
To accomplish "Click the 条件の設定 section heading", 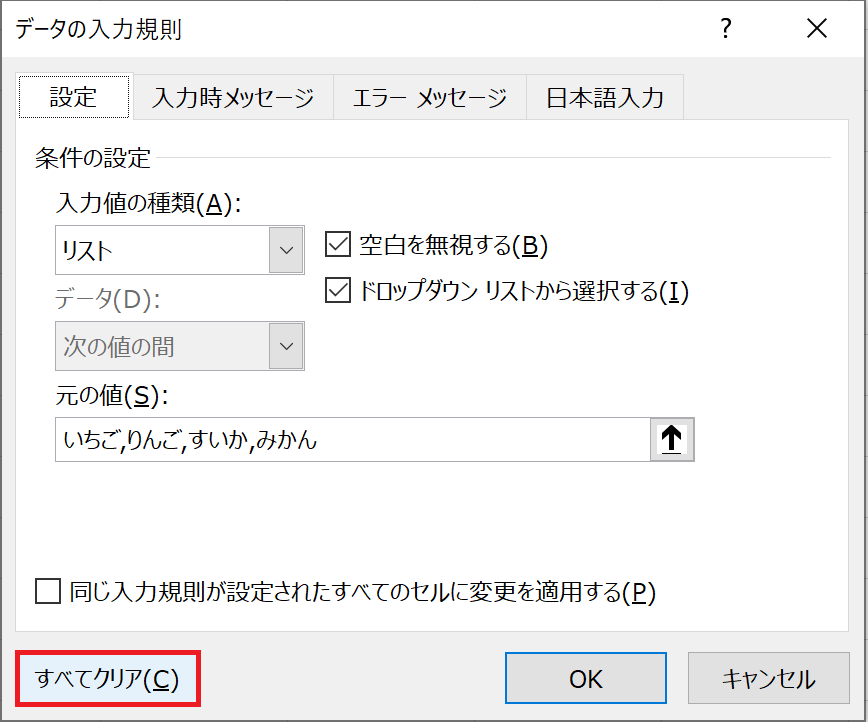I will 92,158.
